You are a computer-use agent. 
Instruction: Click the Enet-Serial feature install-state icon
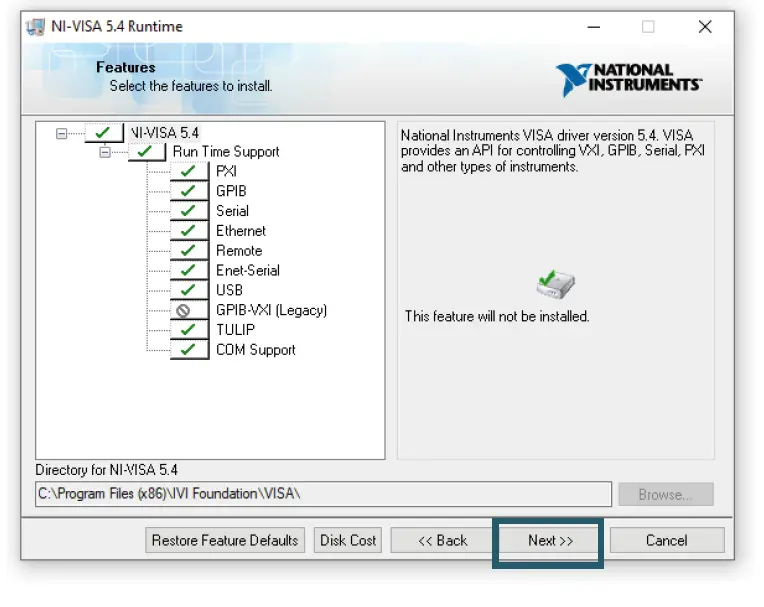[x=189, y=270]
